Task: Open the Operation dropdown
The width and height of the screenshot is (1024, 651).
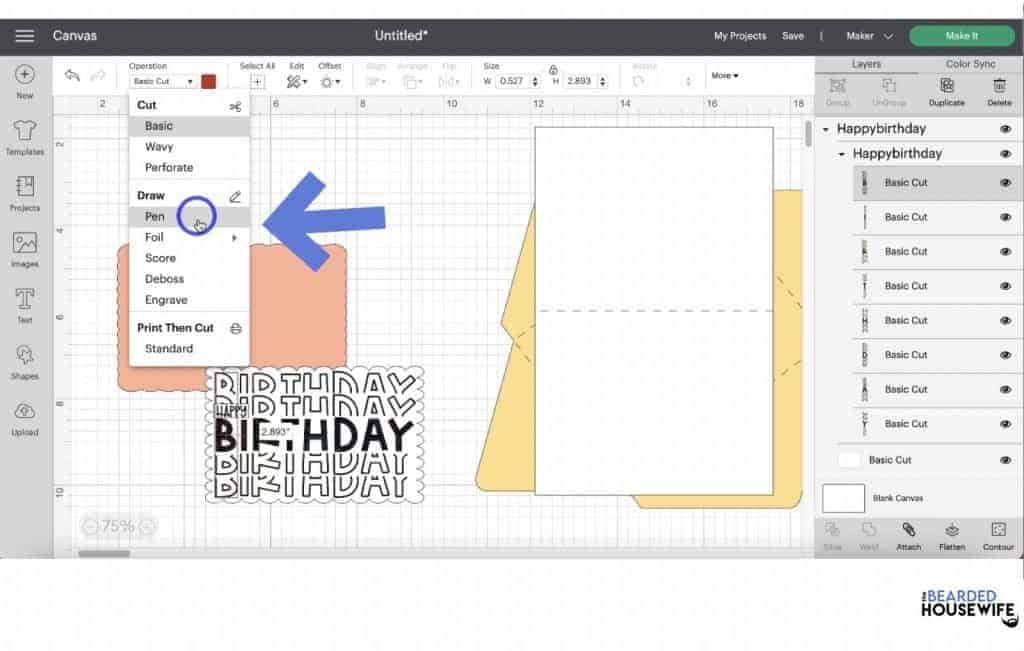Action: pyautogui.click(x=165, y=79)
